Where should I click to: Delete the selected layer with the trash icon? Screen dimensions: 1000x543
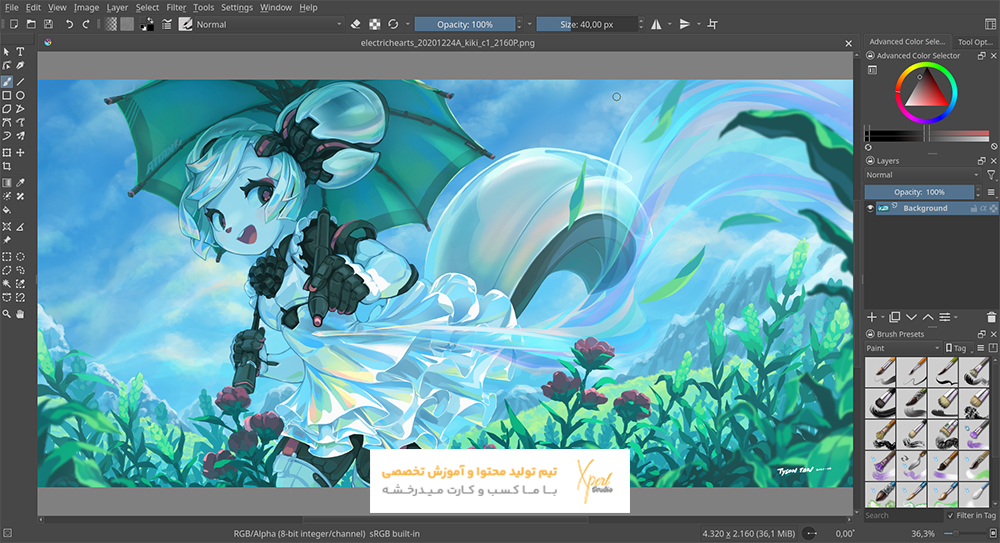991,317
